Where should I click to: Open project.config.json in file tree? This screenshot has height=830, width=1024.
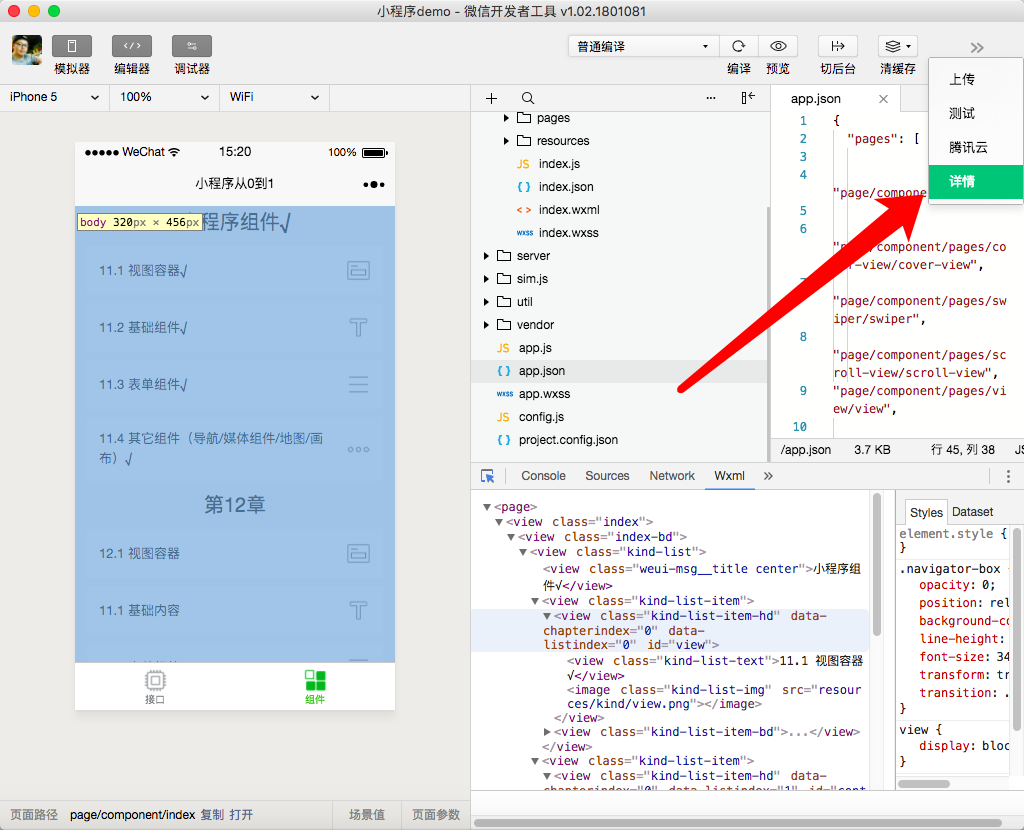click(567, 440)
